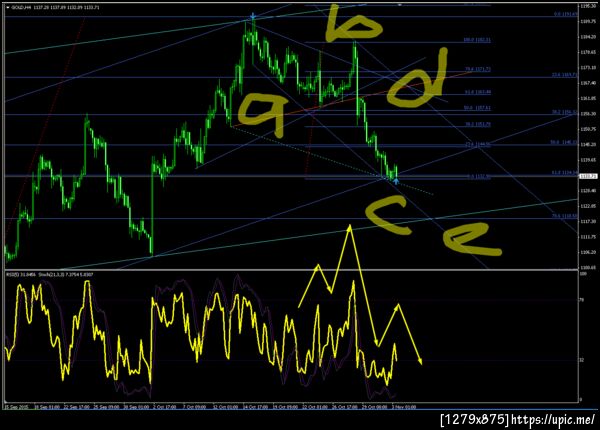
Task: Click the 1161.05 price axis label
Action: pos(588,98)
